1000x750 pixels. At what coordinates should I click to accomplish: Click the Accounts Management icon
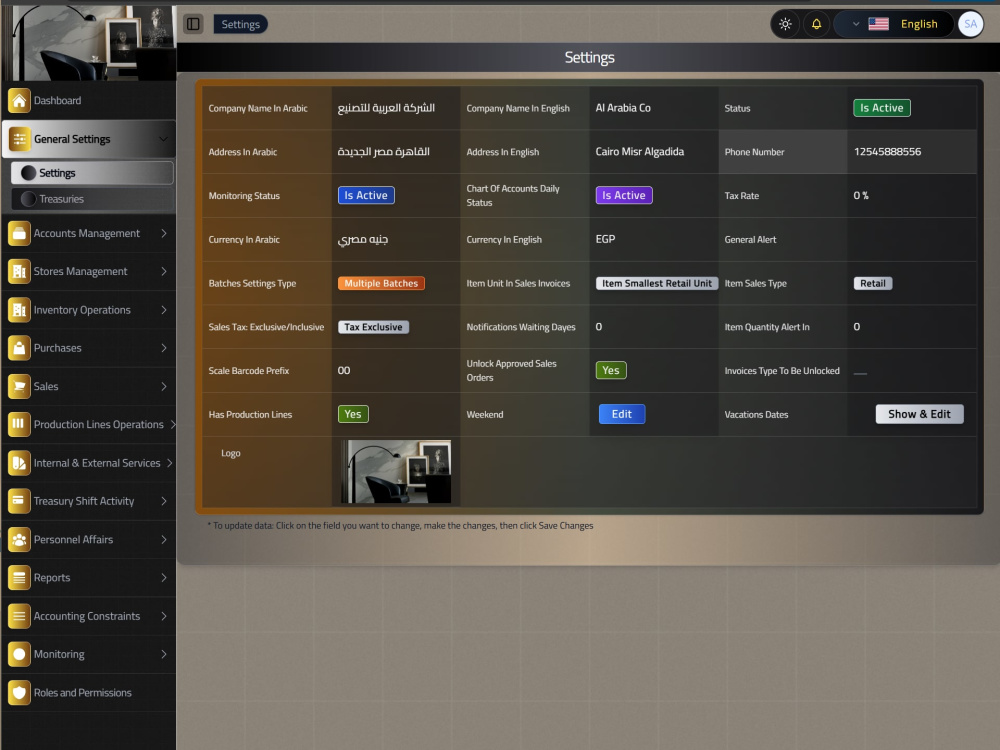point(19,233)
